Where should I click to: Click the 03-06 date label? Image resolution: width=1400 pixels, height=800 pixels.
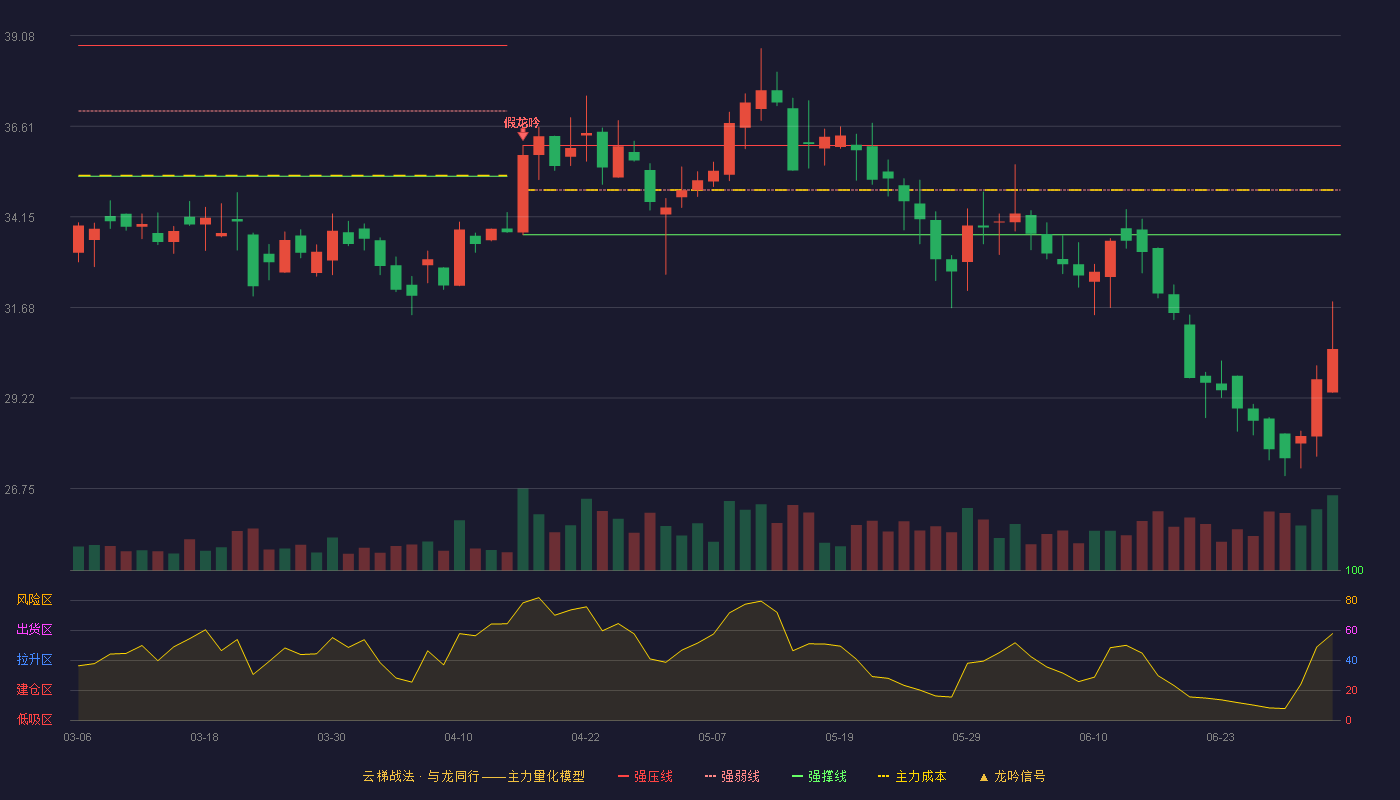[78, 737]
